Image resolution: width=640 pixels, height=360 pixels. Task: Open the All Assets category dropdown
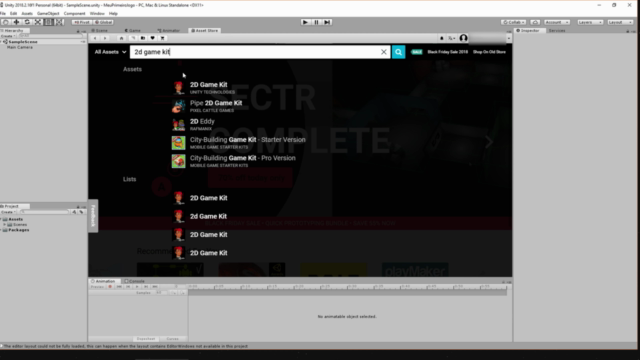pos(110,52)
